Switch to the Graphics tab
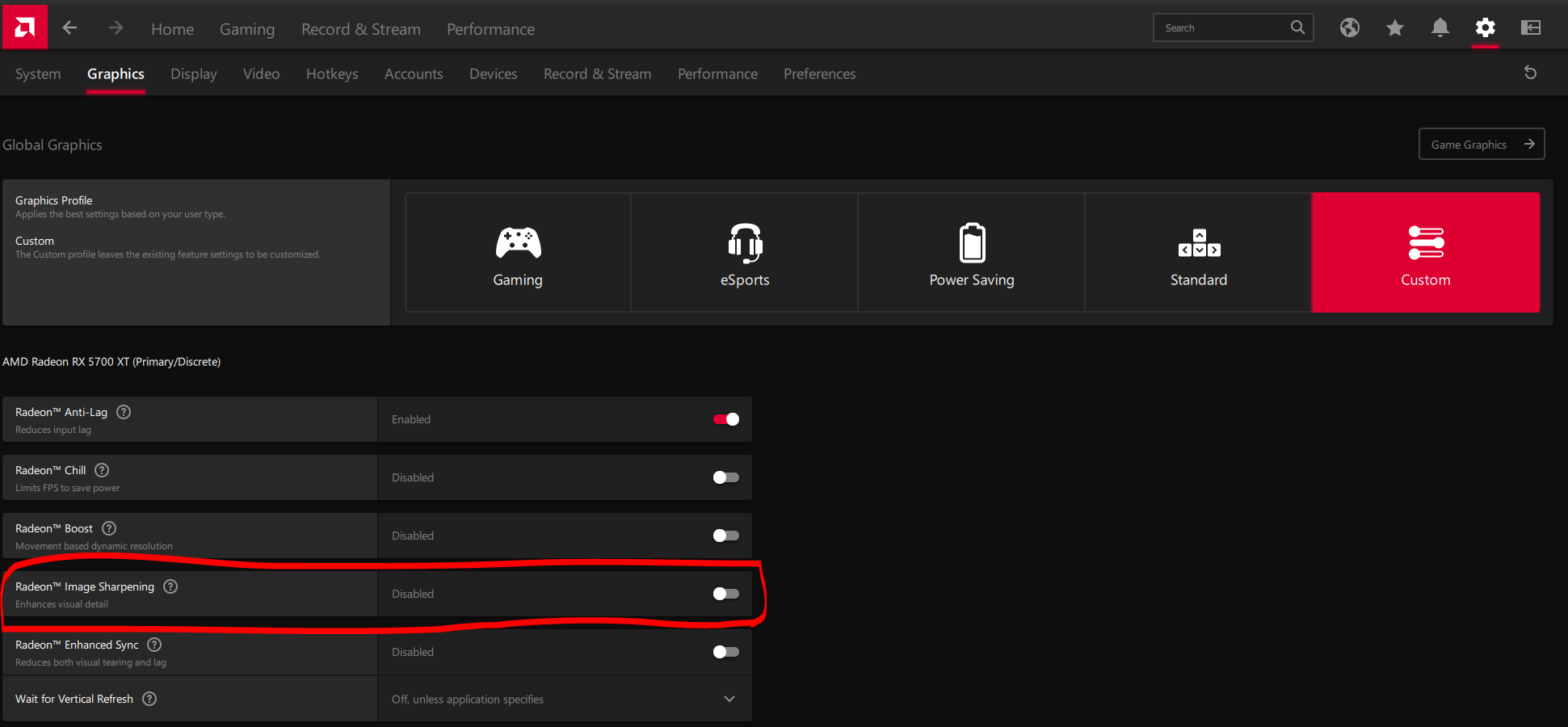This screenshot has height=727, width=1568. pyautogui.click(x=116, y=74)
